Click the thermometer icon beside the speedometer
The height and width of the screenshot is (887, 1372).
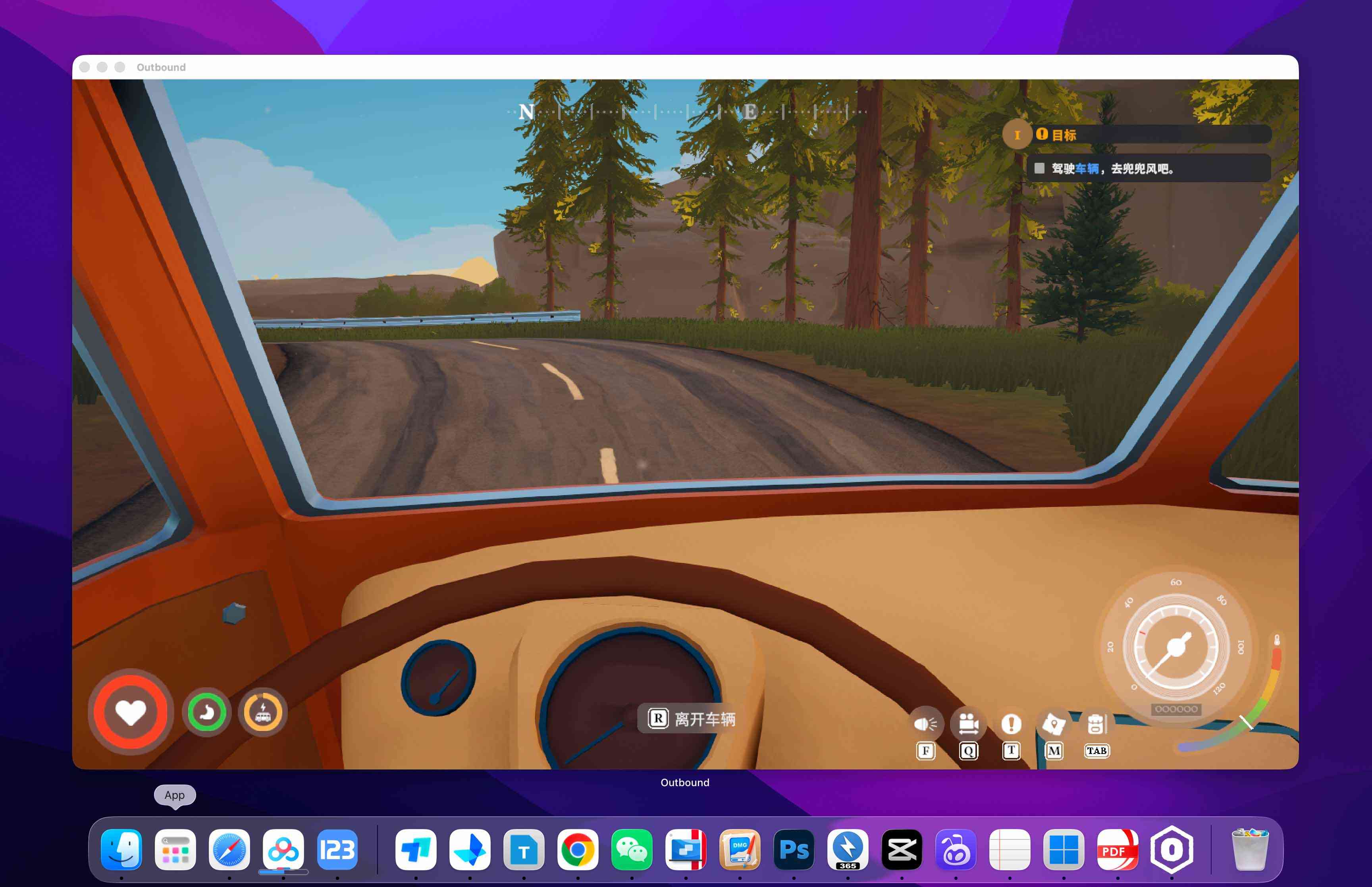(x=1276, y=639)
